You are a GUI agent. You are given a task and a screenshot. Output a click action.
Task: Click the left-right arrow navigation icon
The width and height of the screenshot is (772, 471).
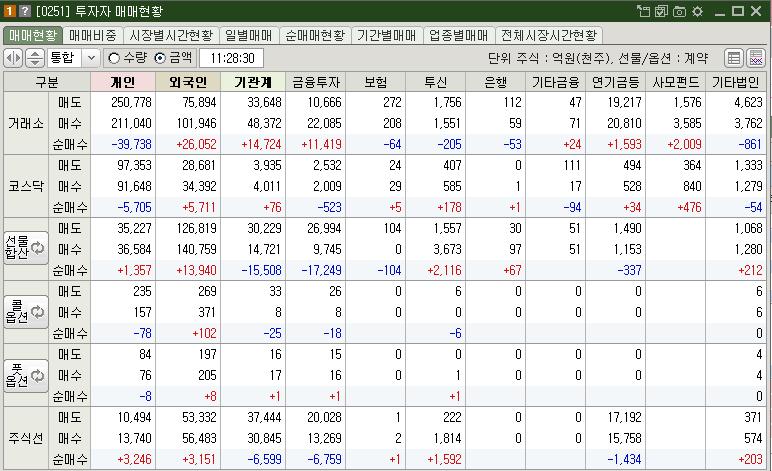(x=13, y=58)
